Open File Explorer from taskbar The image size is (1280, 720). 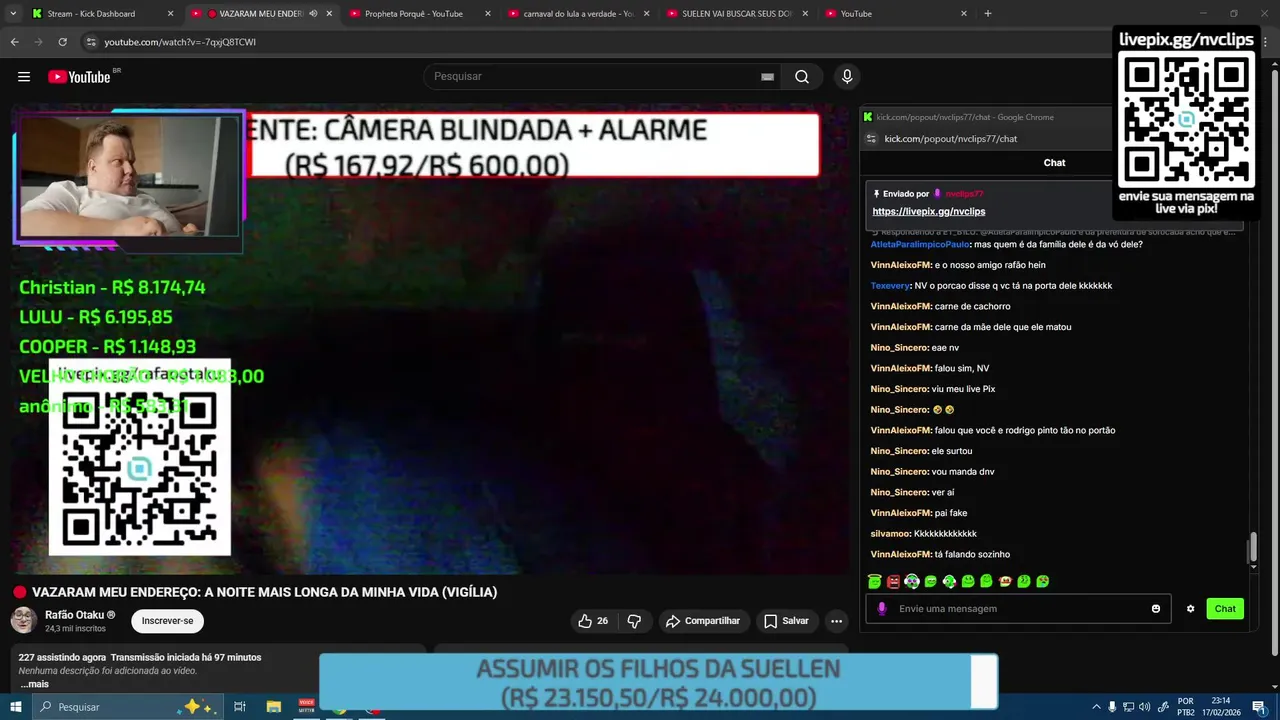click(x=273, y=707)
